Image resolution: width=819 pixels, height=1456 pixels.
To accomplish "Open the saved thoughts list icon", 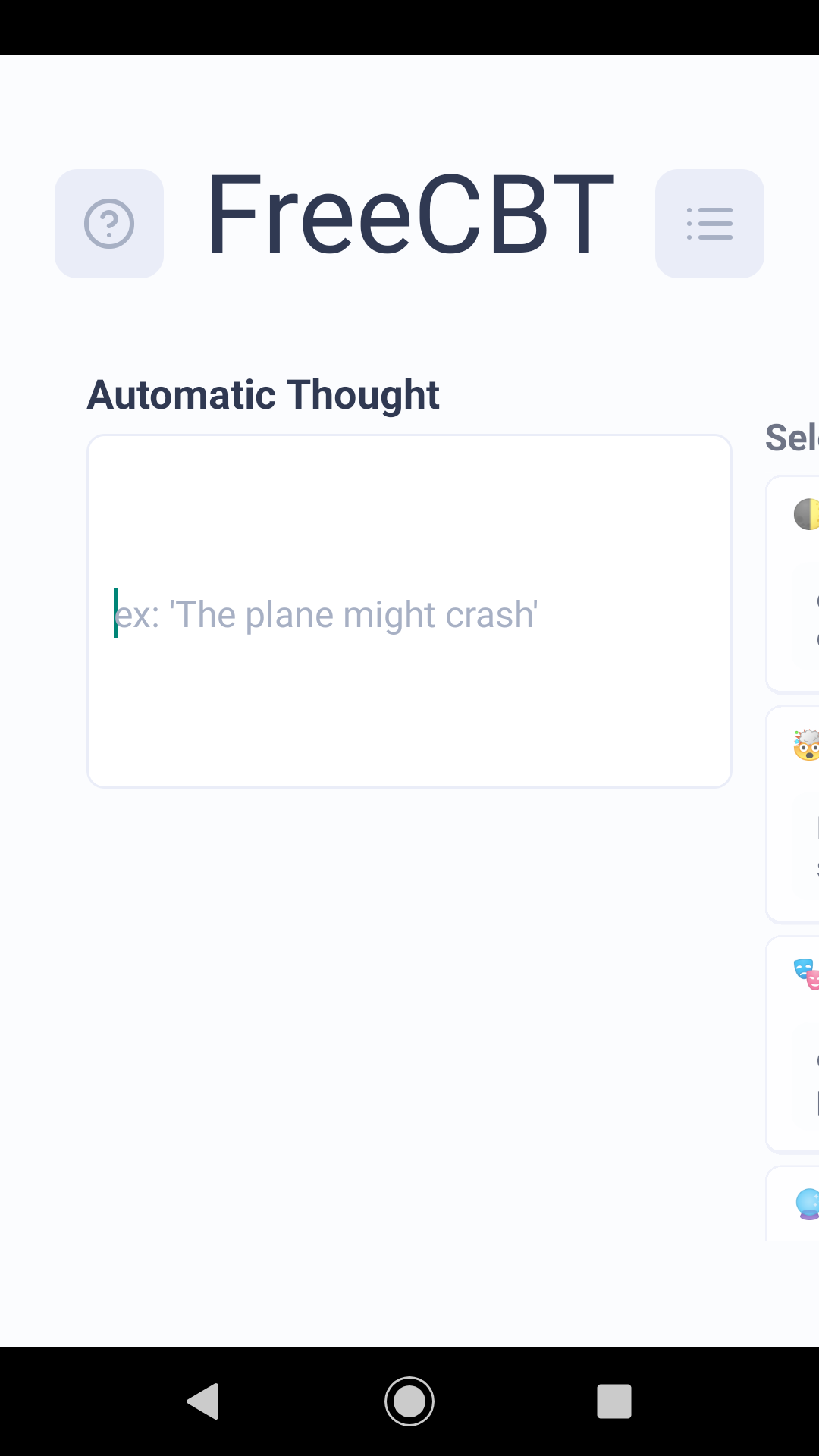I will tap(710, 224).
